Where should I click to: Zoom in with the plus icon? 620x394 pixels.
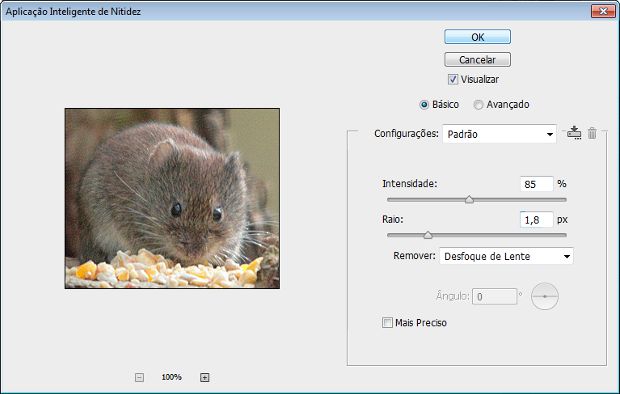204,377
